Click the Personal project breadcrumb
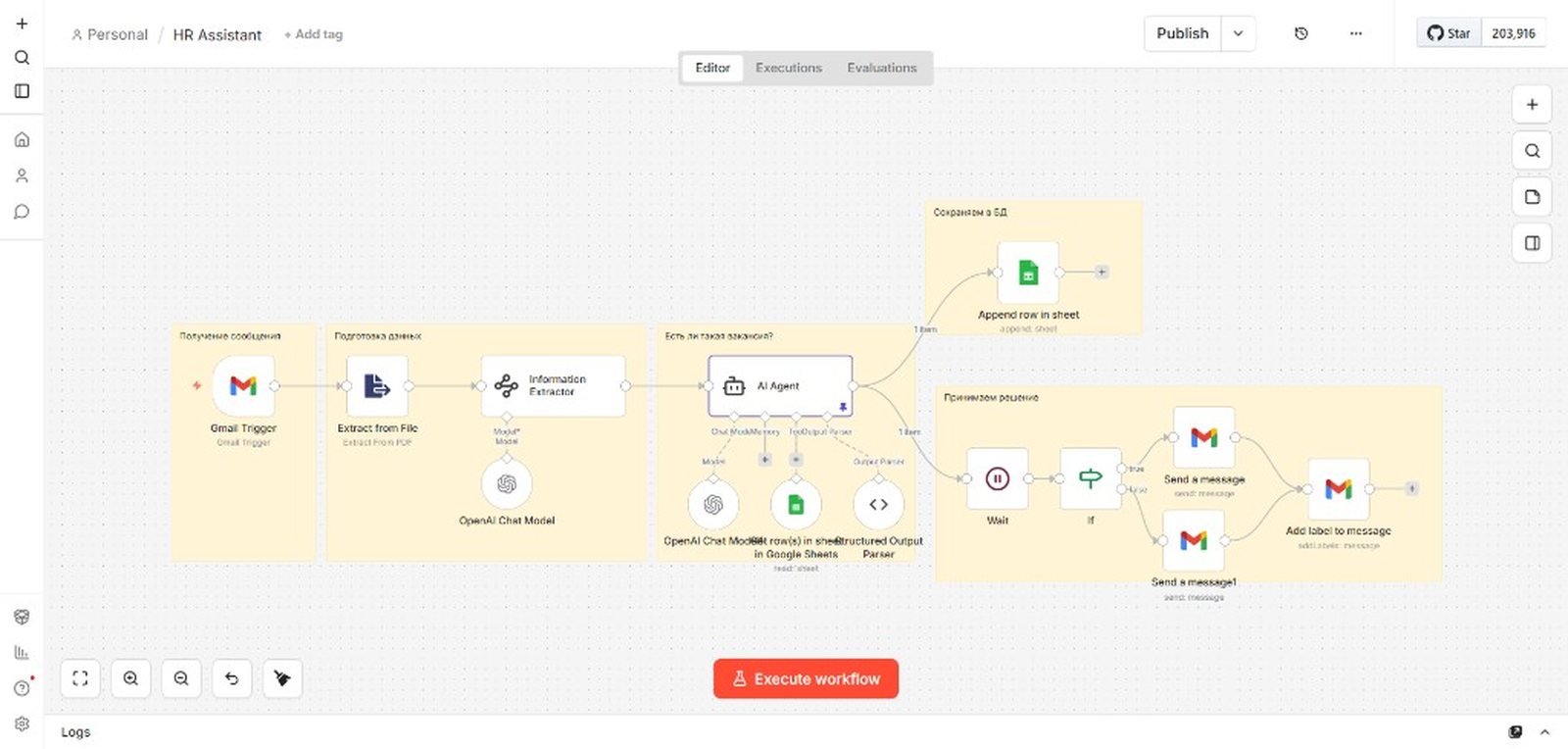 [x=109, y=34]
